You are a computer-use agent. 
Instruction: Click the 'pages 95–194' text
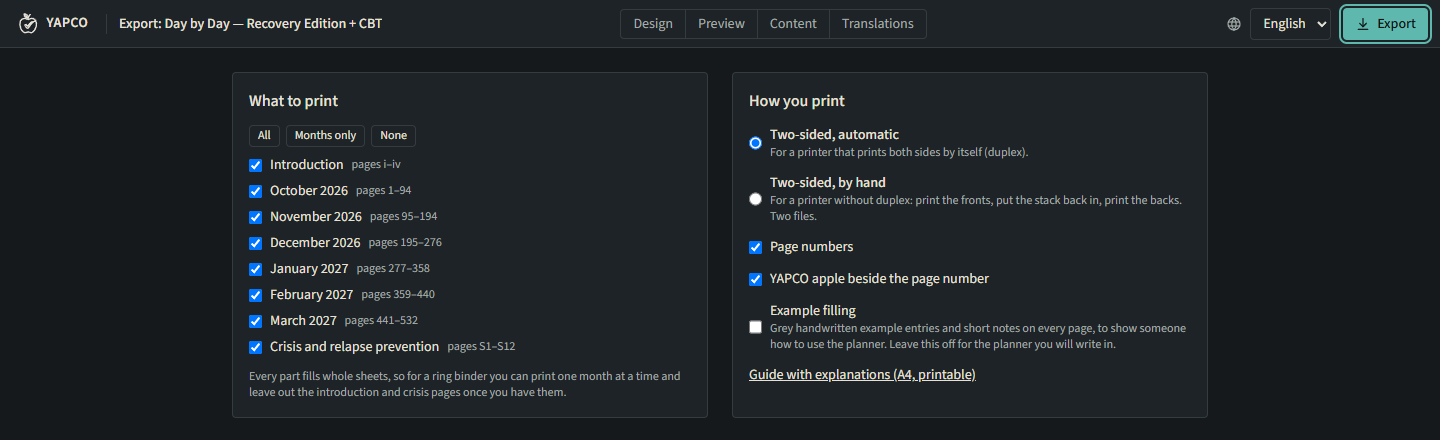pyautogui.click(x=404, y=217)
